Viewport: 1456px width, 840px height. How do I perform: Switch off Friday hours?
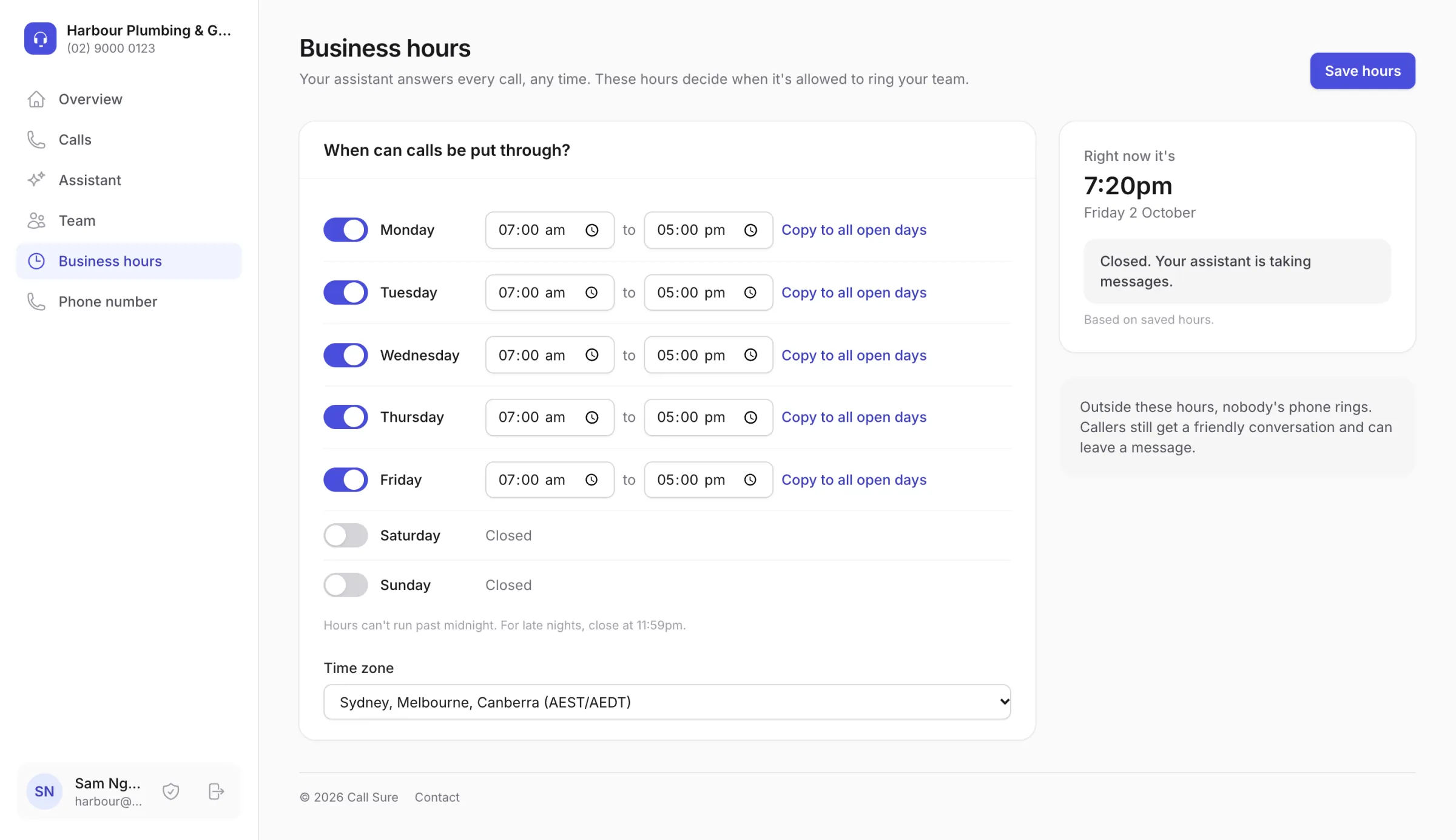pyautogui.click(x=346, y=480)
